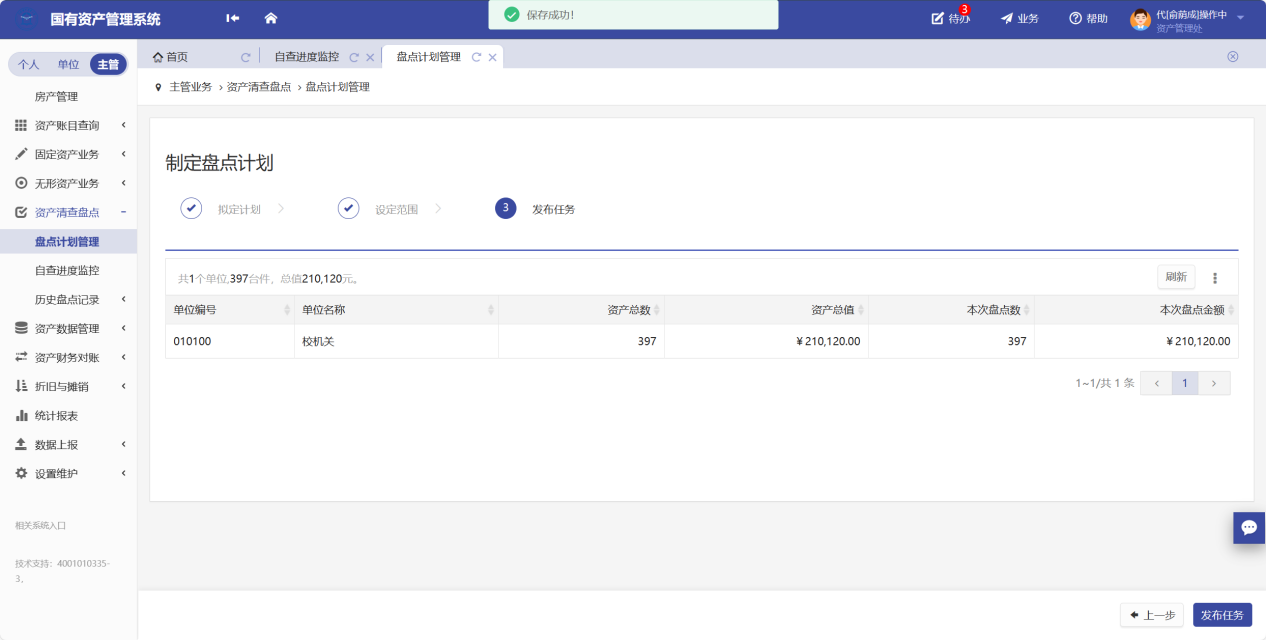Click the 上一步 button
The height and width of the screenshot is (640, 1266).
click(x=1152, y=615)
